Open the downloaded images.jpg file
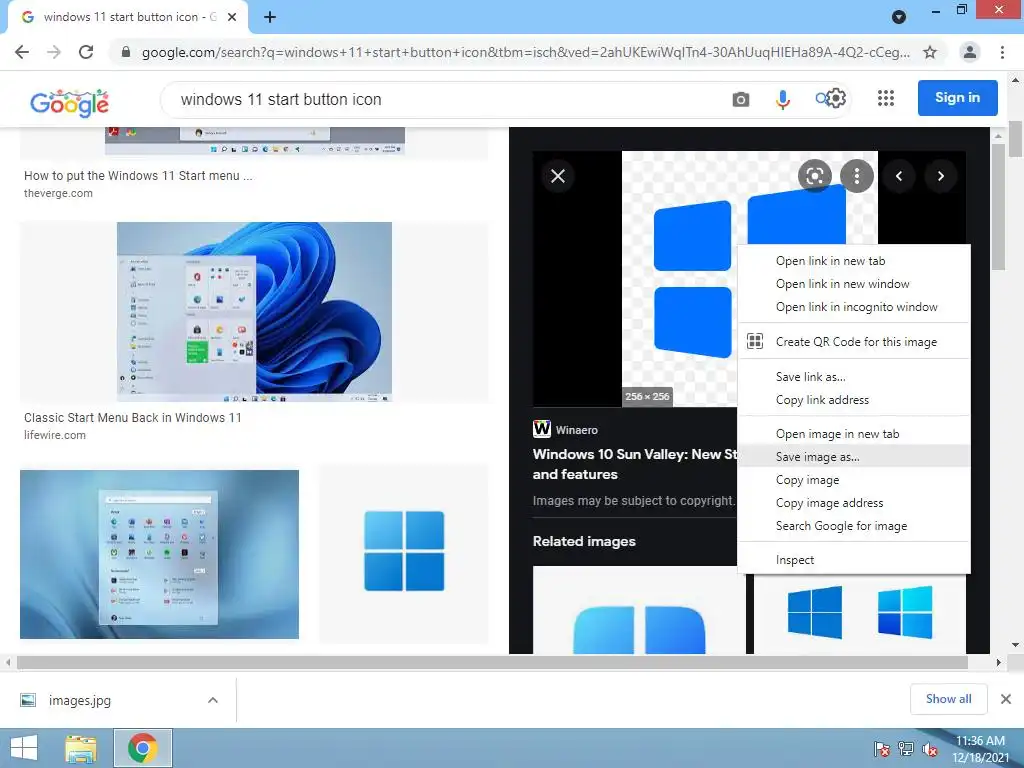The image size is (1024, 768). 80,700
